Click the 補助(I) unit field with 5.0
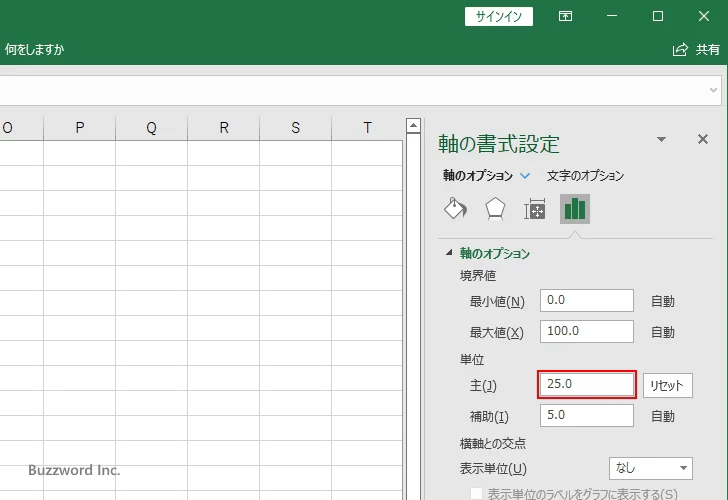 coord(586,416)
